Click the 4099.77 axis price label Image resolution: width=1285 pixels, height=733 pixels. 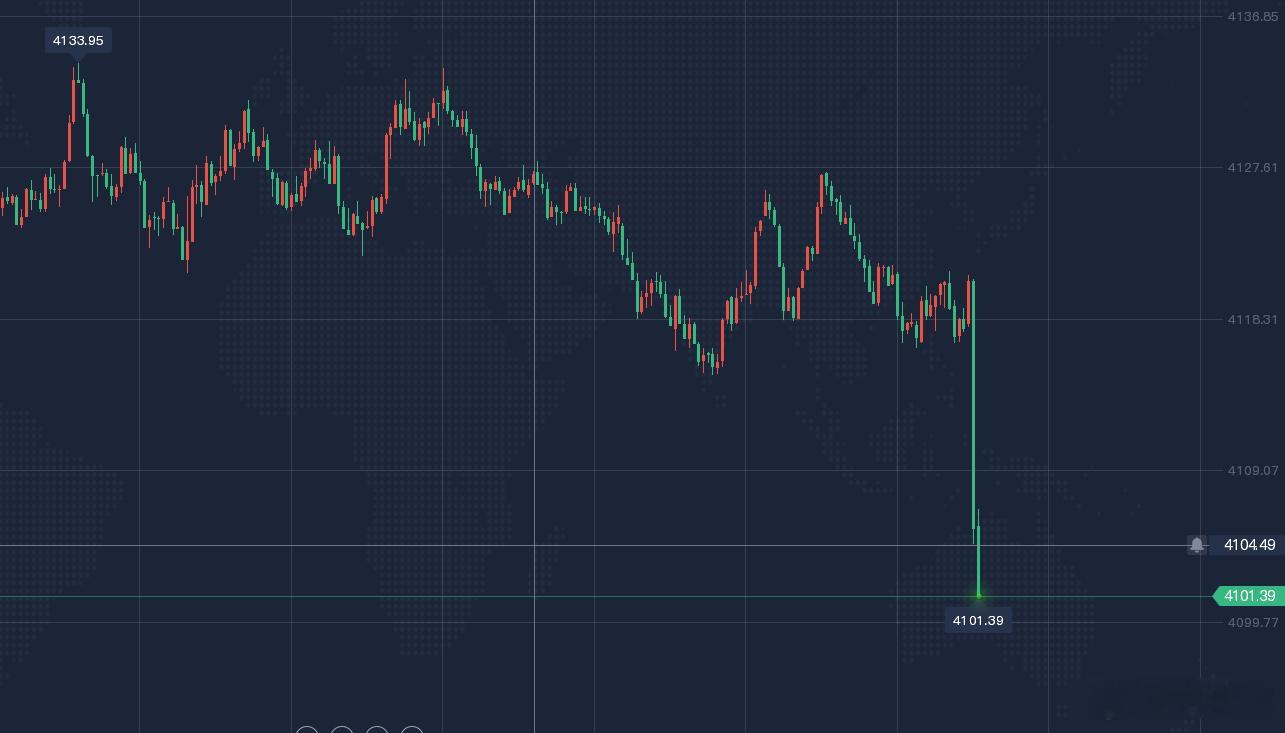[x=1252, y=622]
